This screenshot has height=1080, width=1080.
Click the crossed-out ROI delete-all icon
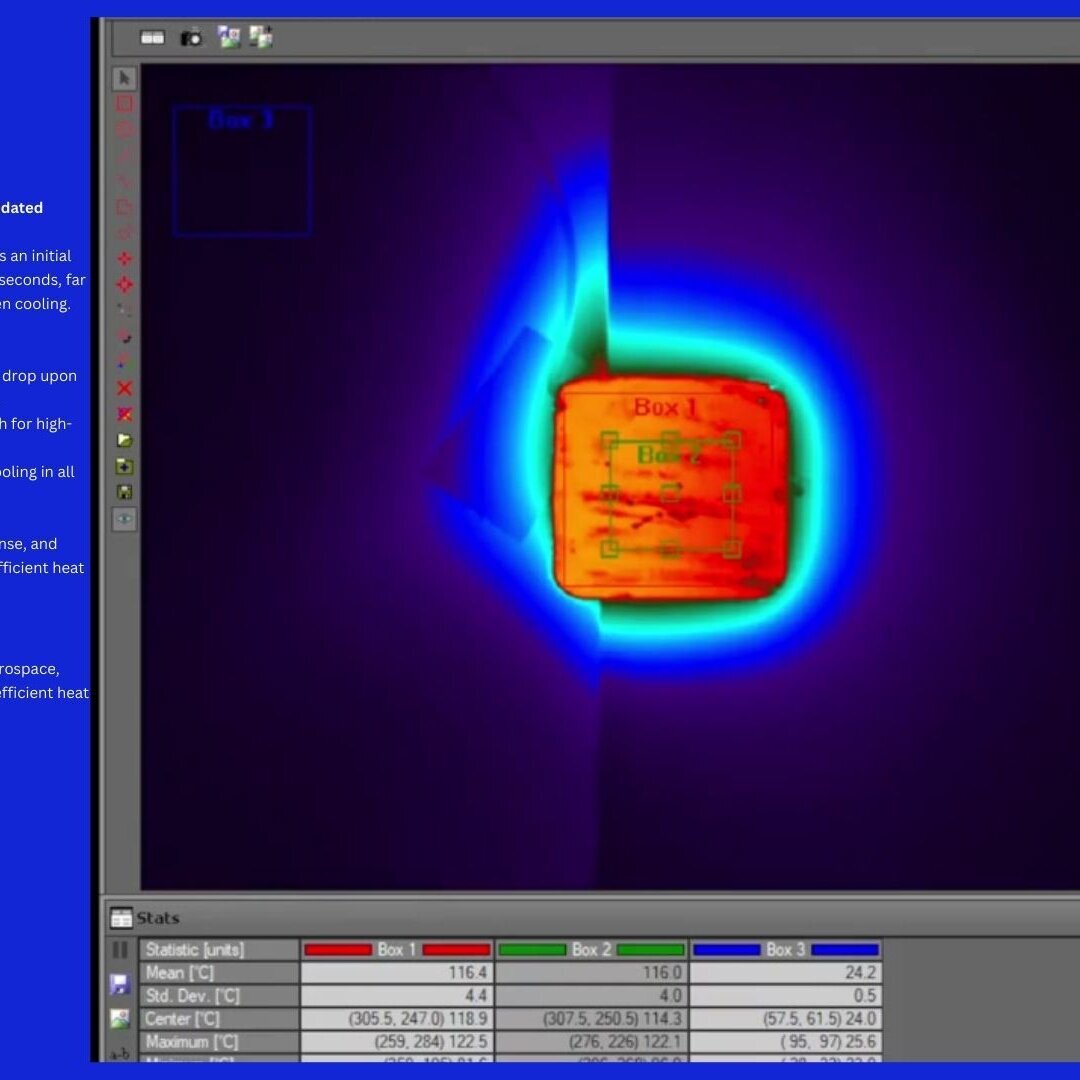[x=125, y=414]
